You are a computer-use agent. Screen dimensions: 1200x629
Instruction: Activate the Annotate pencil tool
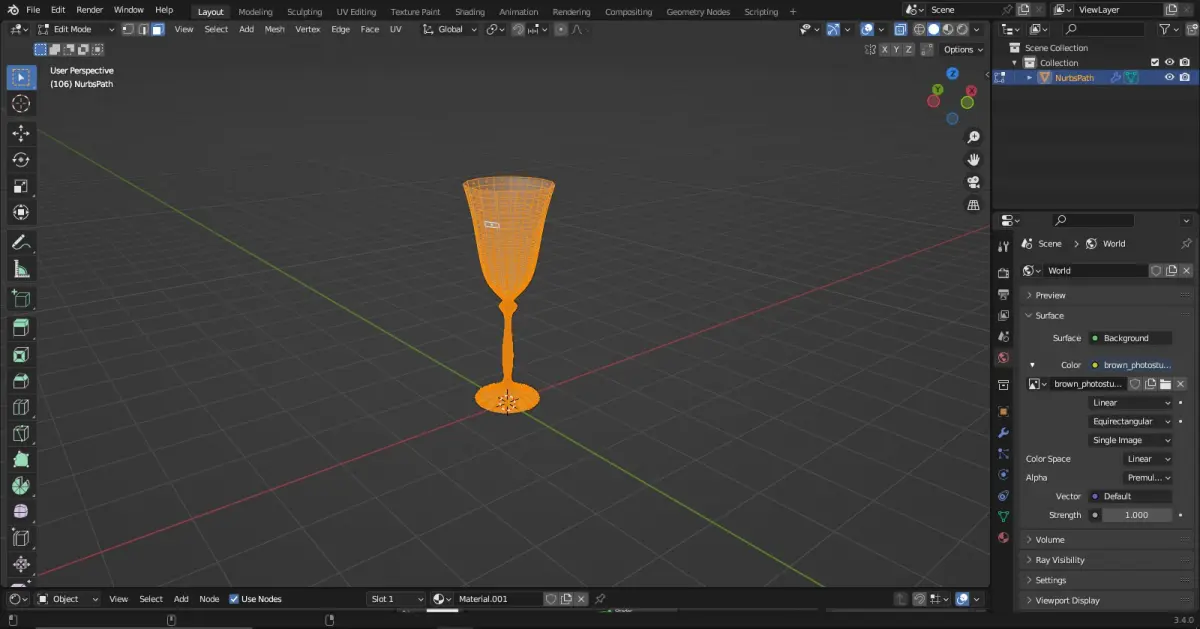click(21, 242)
